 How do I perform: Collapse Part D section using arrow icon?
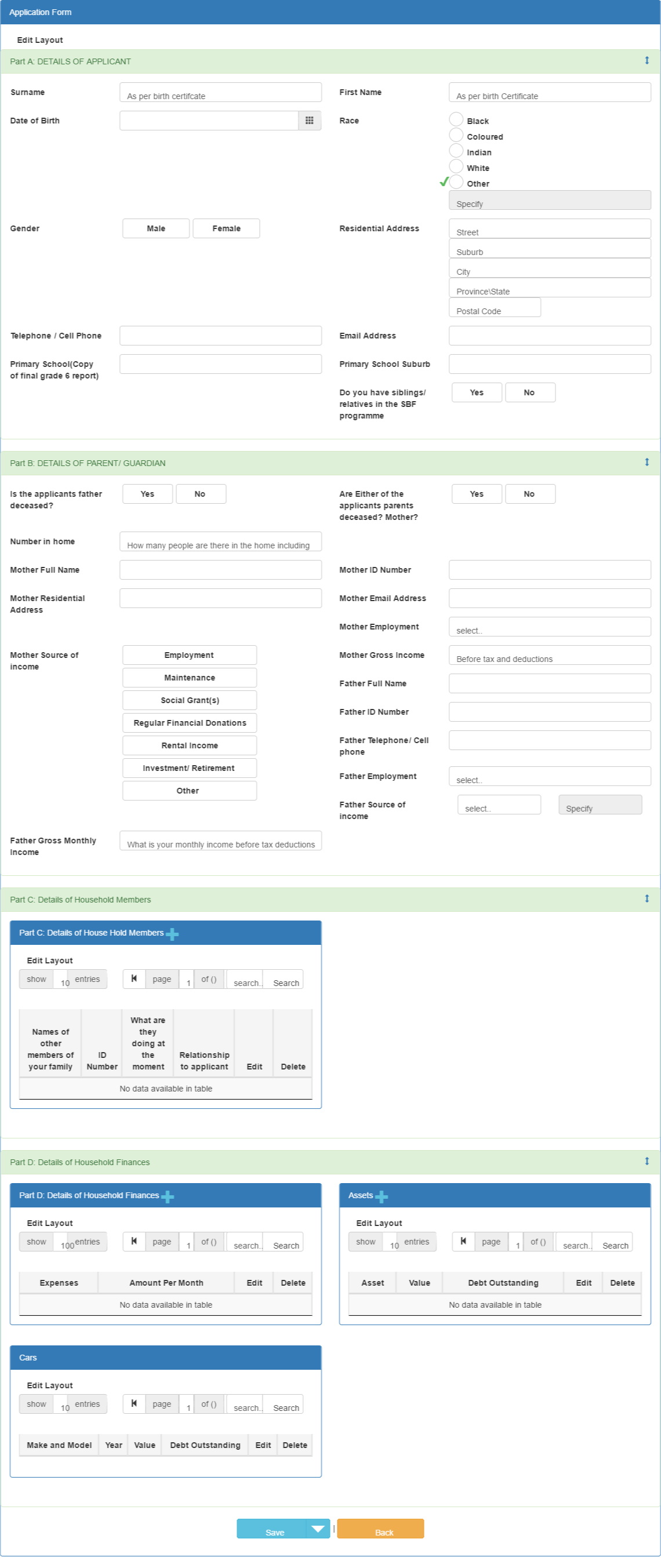[647, 1160]
